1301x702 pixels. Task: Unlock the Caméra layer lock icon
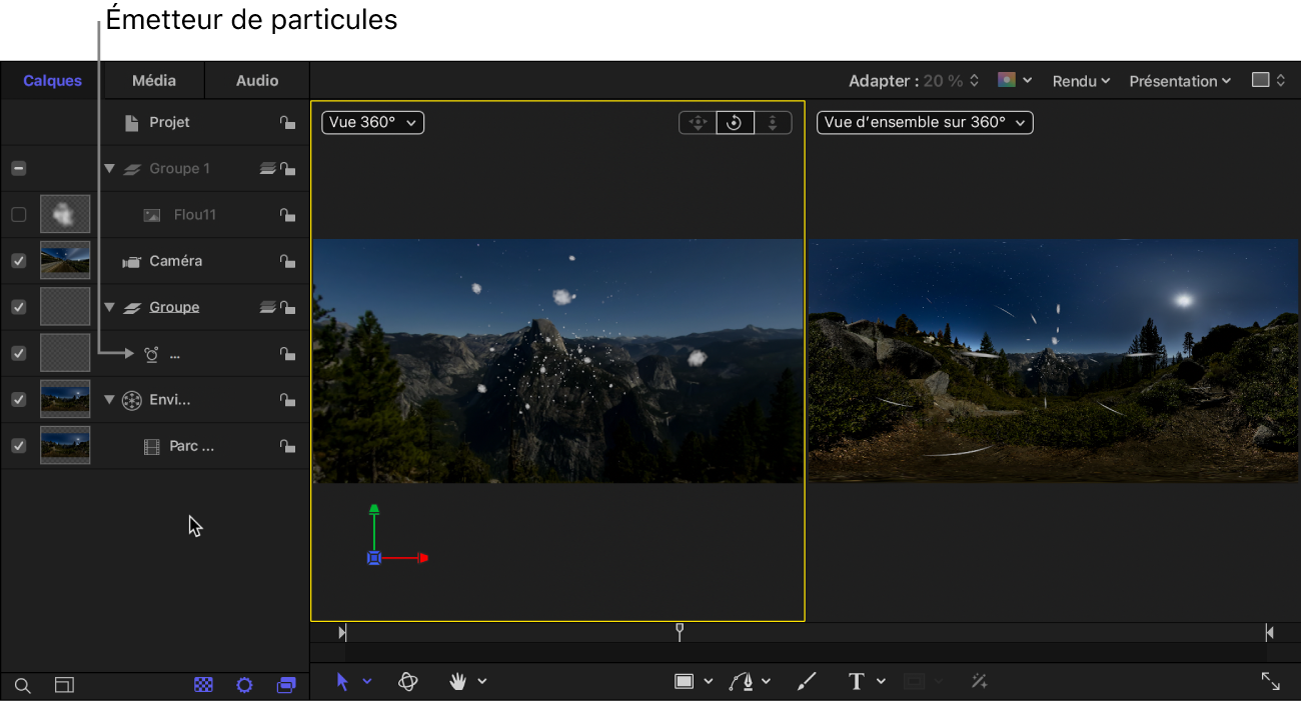click(287, 261)
